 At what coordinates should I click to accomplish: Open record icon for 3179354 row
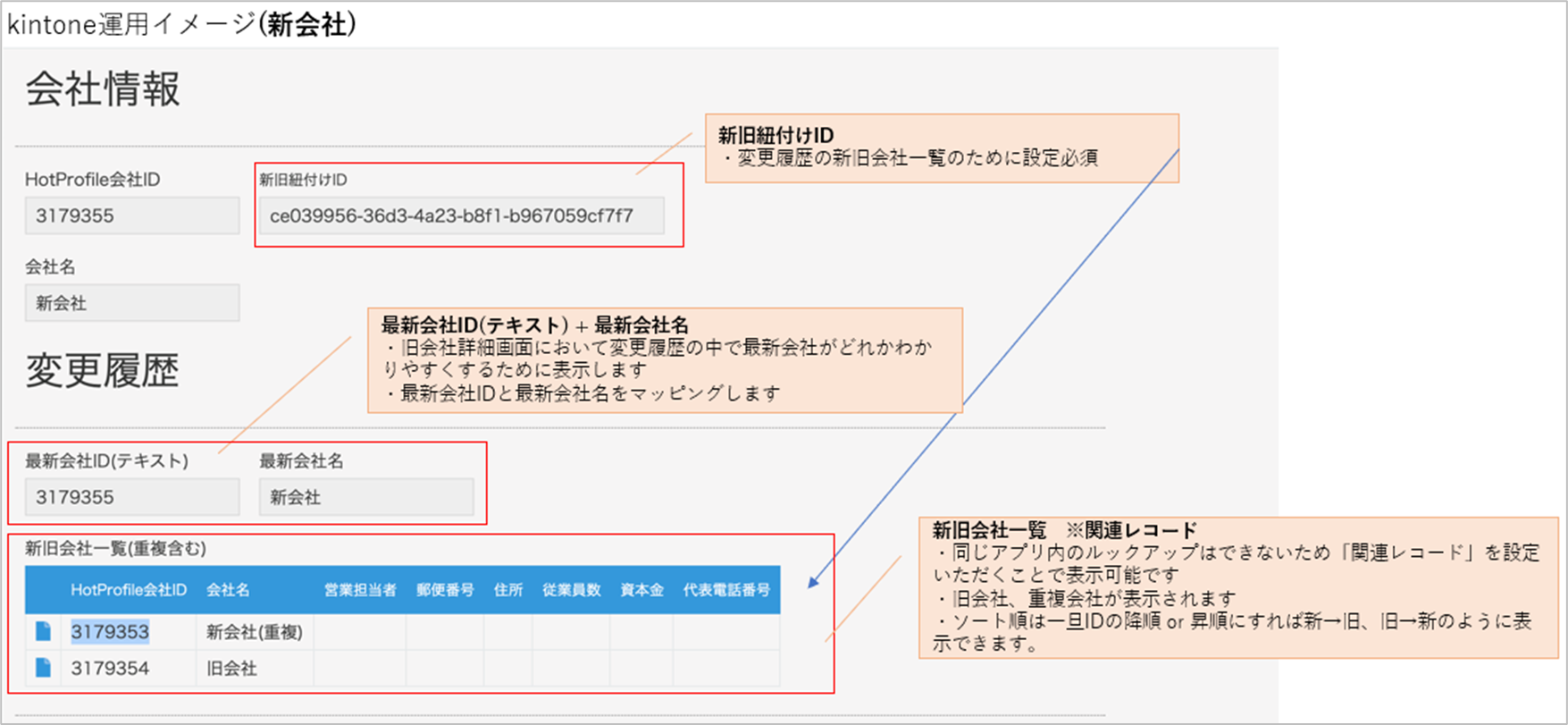[43, 668]
